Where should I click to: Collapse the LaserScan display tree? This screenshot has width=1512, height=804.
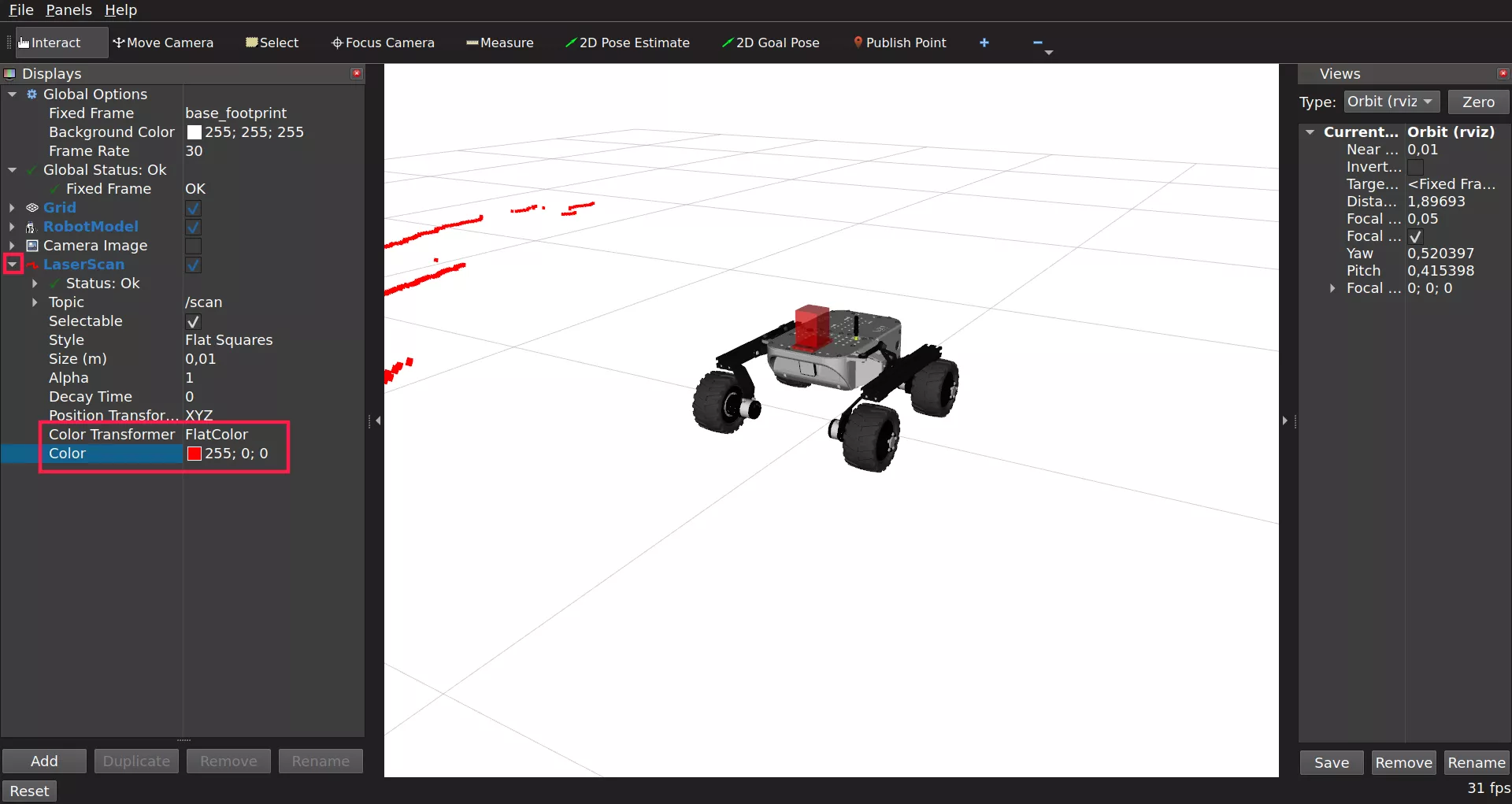[13, 265]
